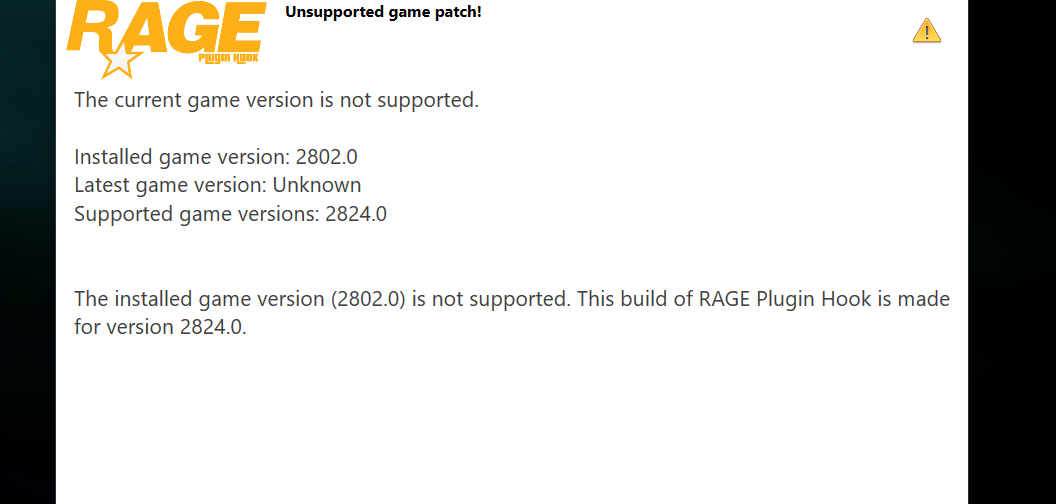The image size is (1056, 504).
Task: Click the small "Plugin Hook" logo subtitle
Action: tap(228, 59)
